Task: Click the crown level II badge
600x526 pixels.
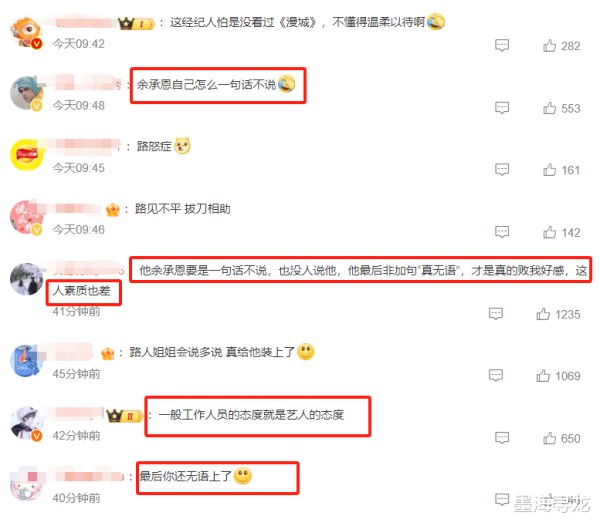Action: (x=124, y=415)
